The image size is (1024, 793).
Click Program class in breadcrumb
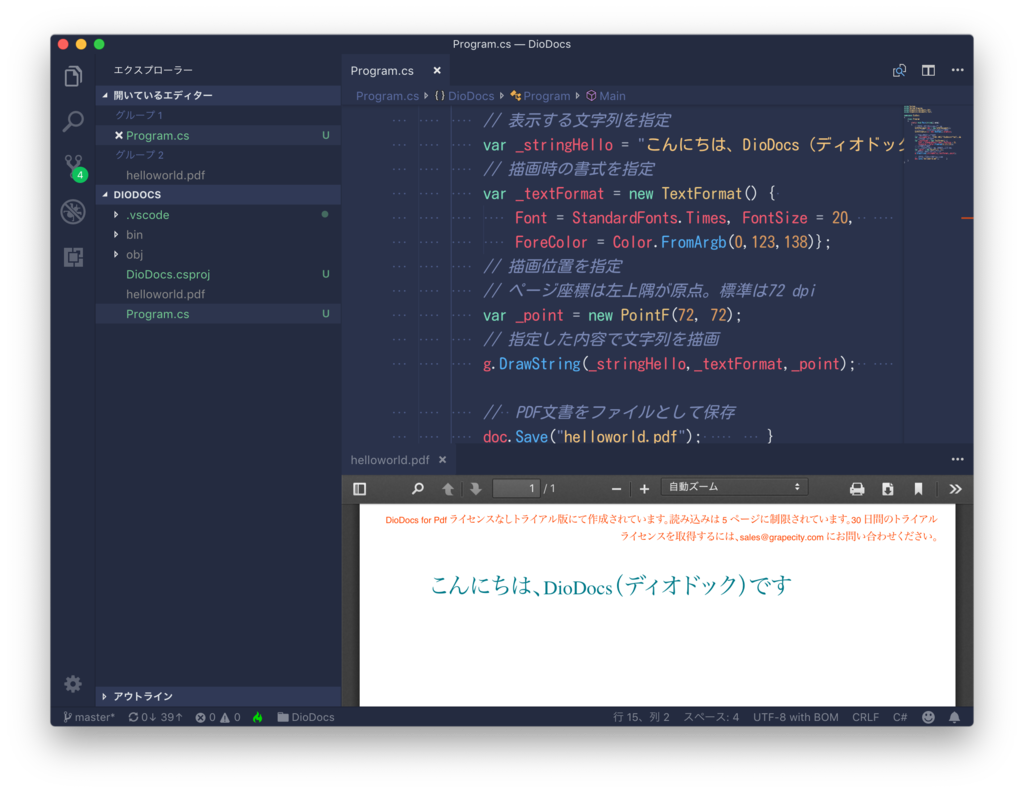click(x=540, y=96)
